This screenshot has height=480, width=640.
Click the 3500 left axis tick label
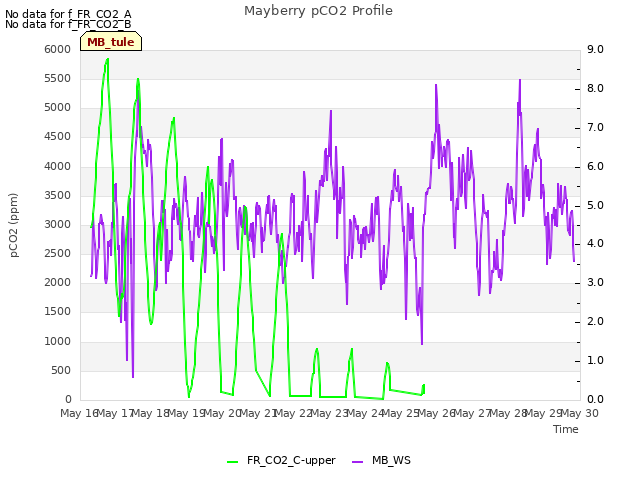[x=58, y=196]
